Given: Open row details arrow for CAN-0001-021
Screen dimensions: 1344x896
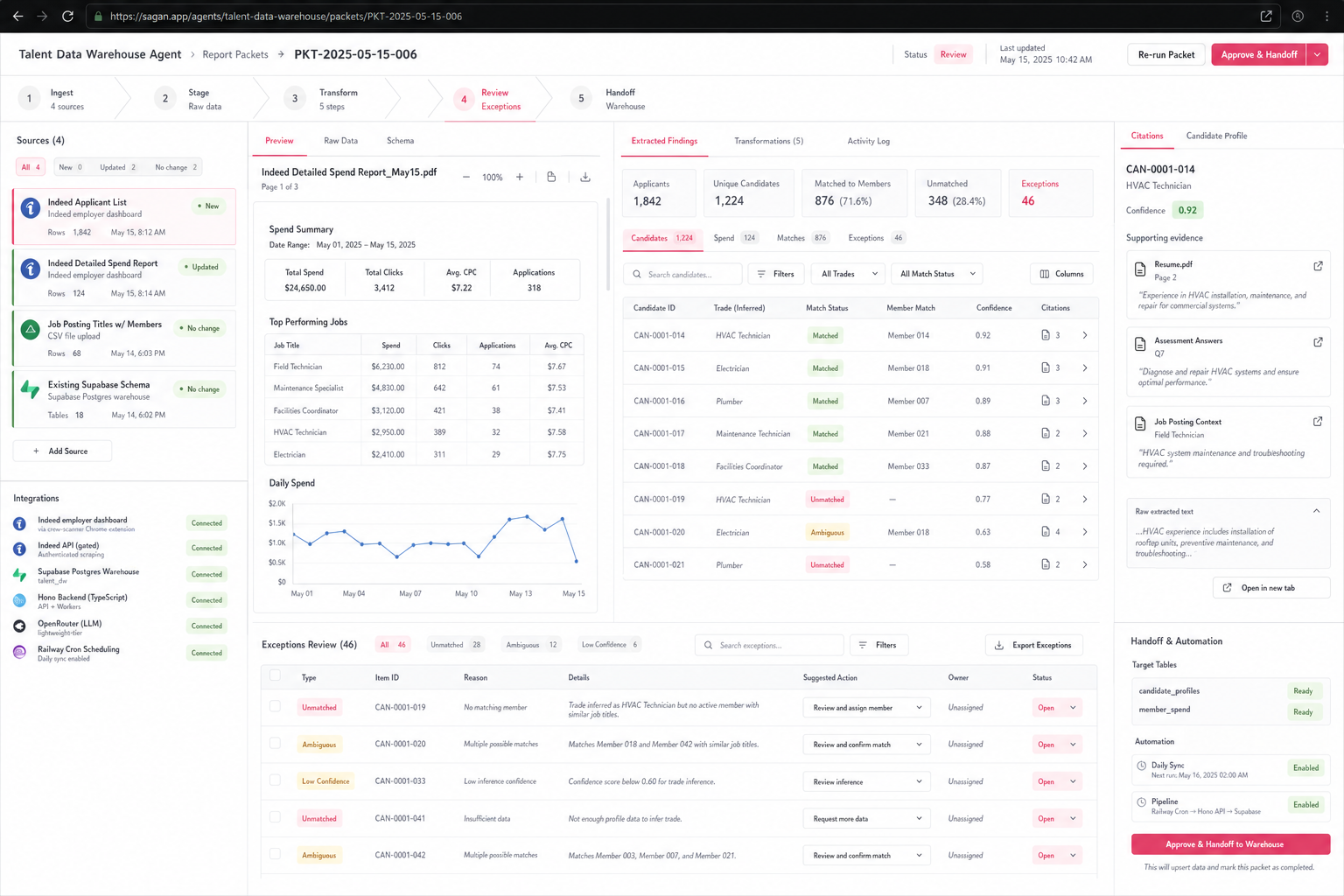Looking at the screenshot, I should [x=1085, y=565].
